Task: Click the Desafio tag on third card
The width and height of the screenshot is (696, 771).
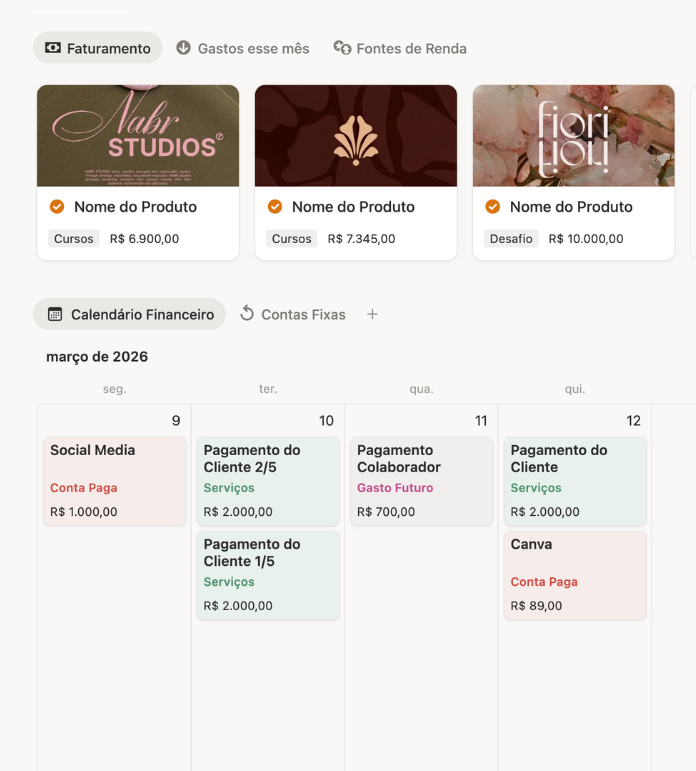Action: 511,239
